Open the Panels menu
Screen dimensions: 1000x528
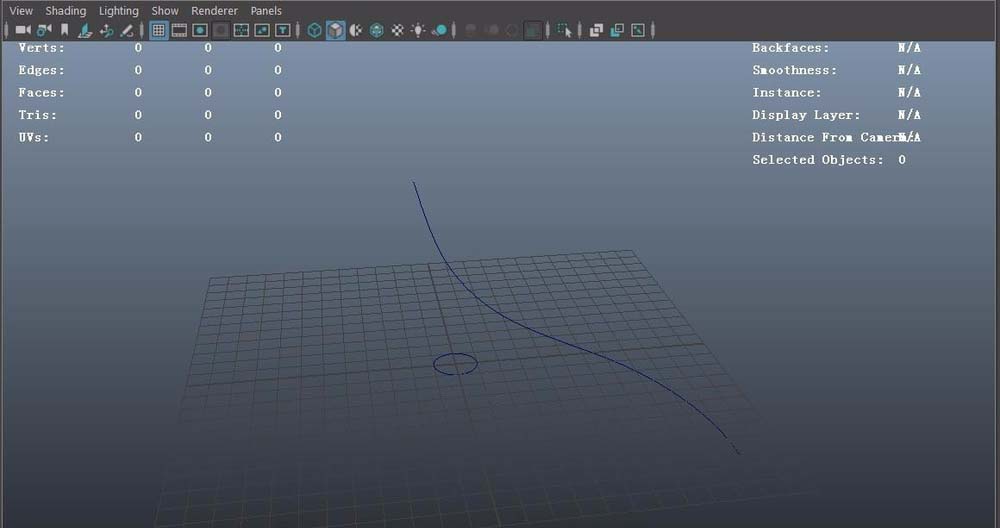(266, 11)
